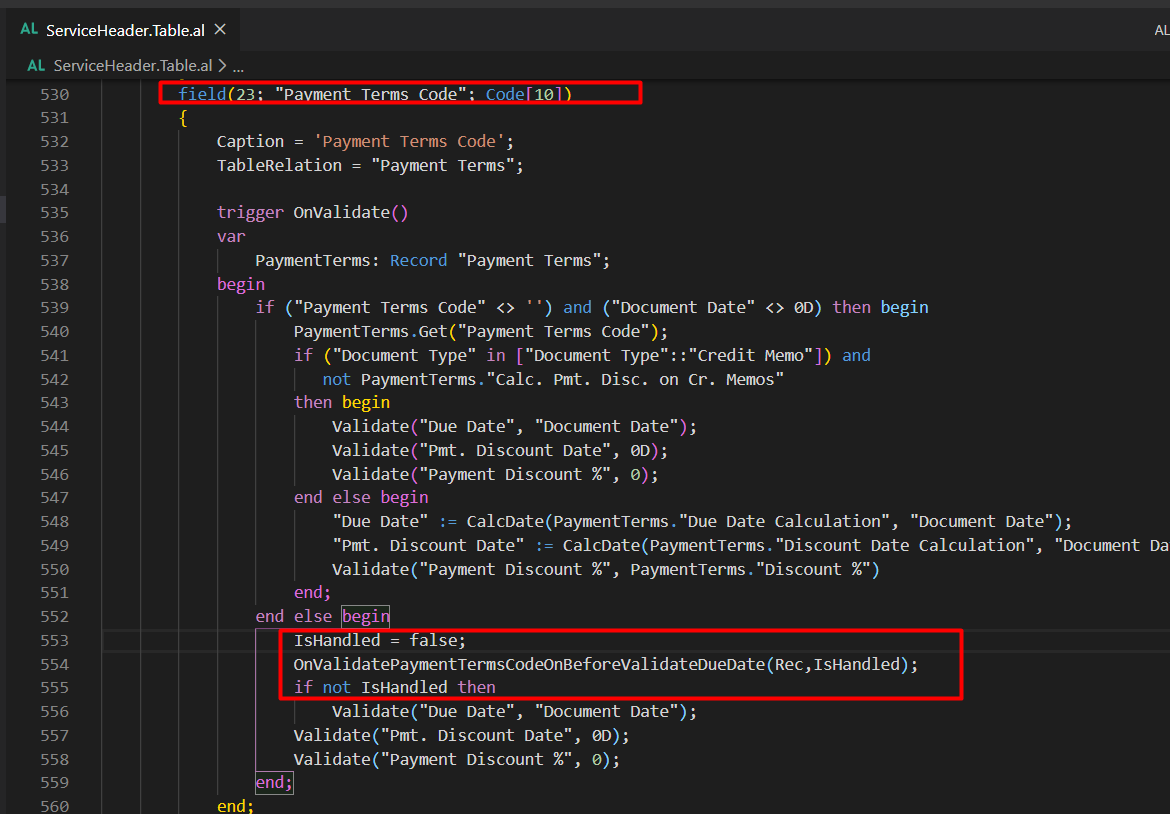Click the "if not IsHandled then" line
This screenshot has height=814, width=1170.
click(x=395, y=687)
